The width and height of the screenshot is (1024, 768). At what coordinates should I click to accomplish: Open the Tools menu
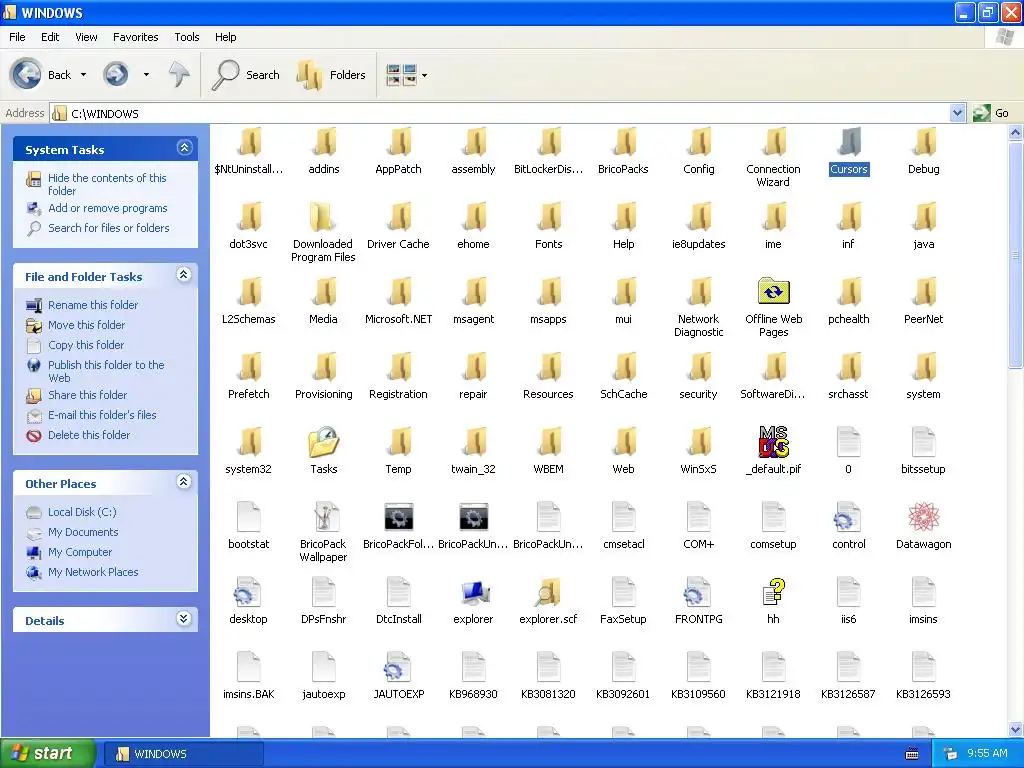187,37
